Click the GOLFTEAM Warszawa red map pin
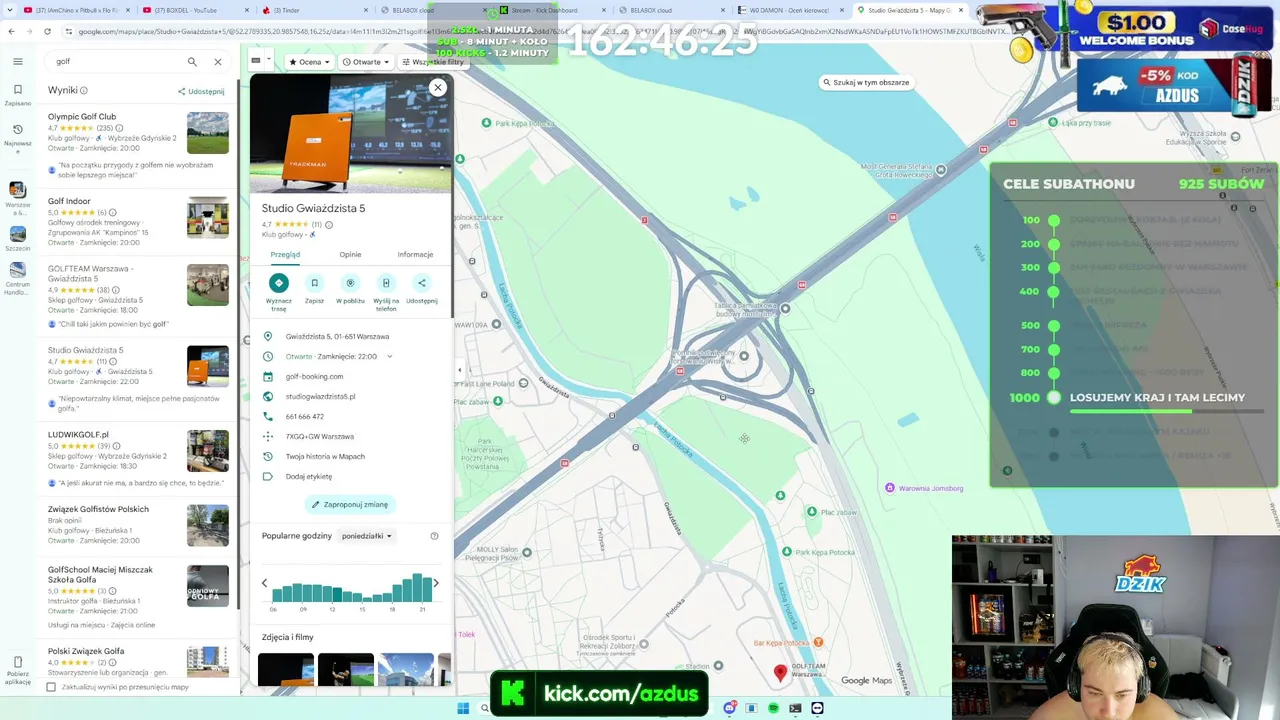Viewport: 1280px width, 720px height. (x=780, y=673)
